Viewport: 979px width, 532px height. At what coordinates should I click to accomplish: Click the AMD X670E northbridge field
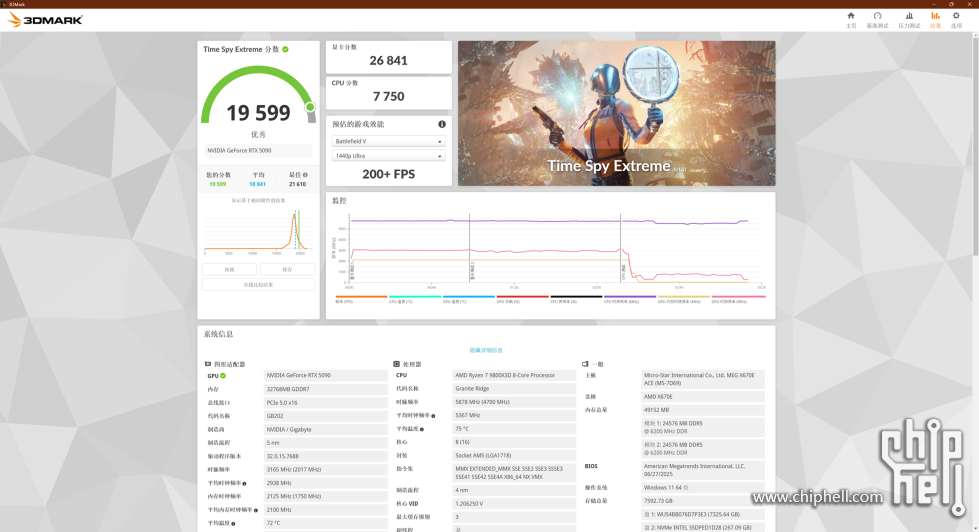703,397
